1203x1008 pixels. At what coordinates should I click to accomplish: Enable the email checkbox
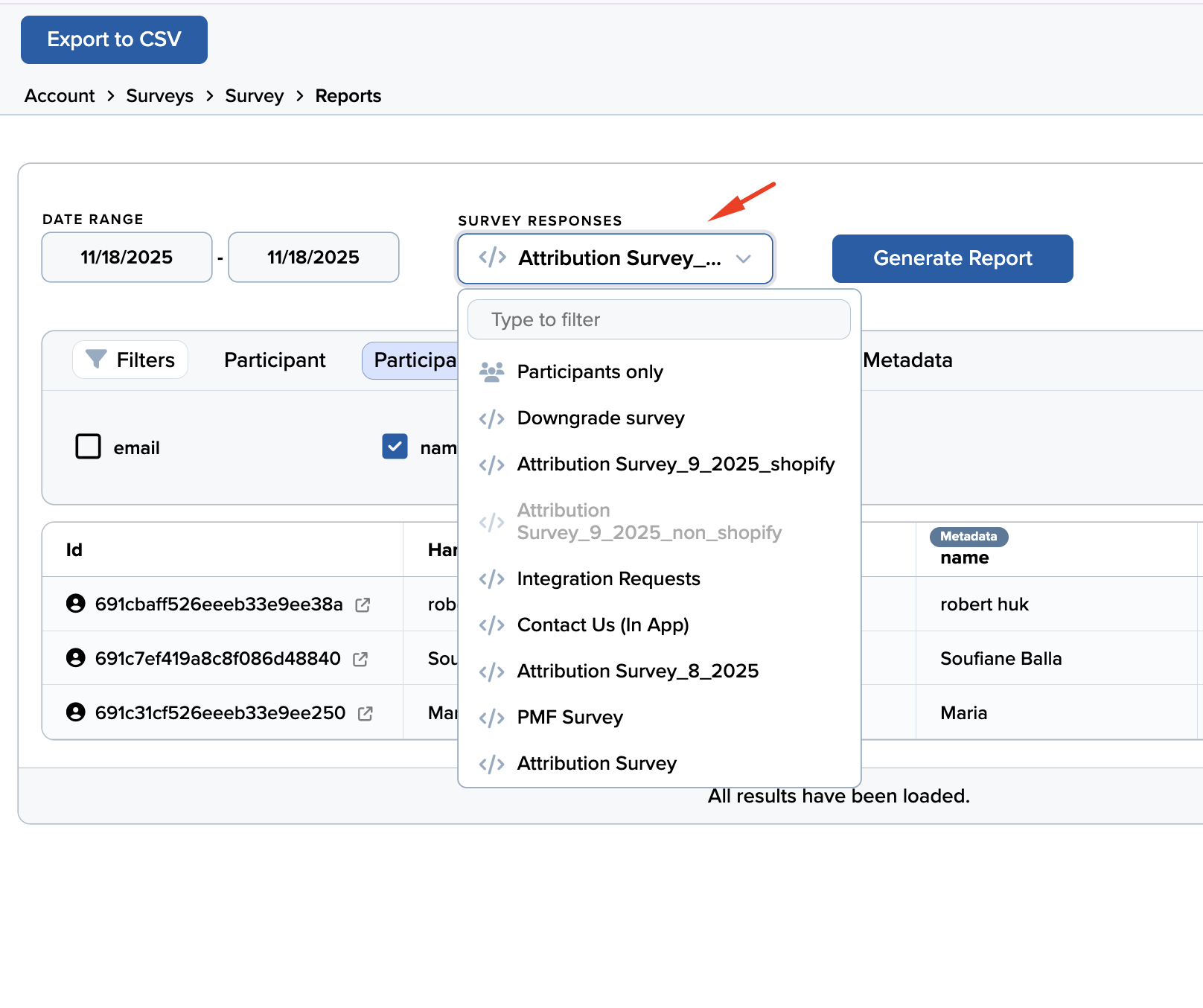click(89, 447)
